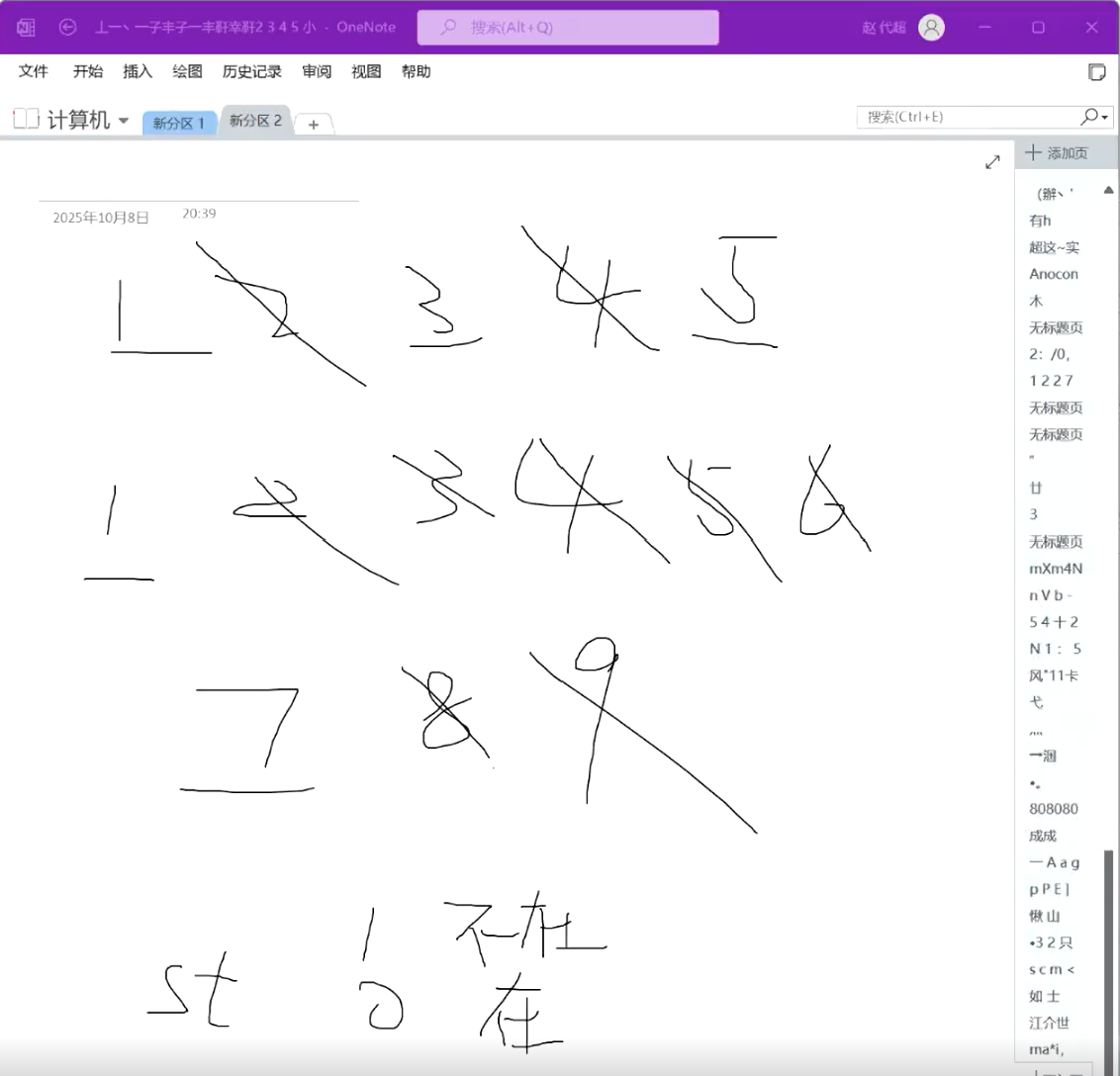Click the plus tab to add a section

coord(314,125)
